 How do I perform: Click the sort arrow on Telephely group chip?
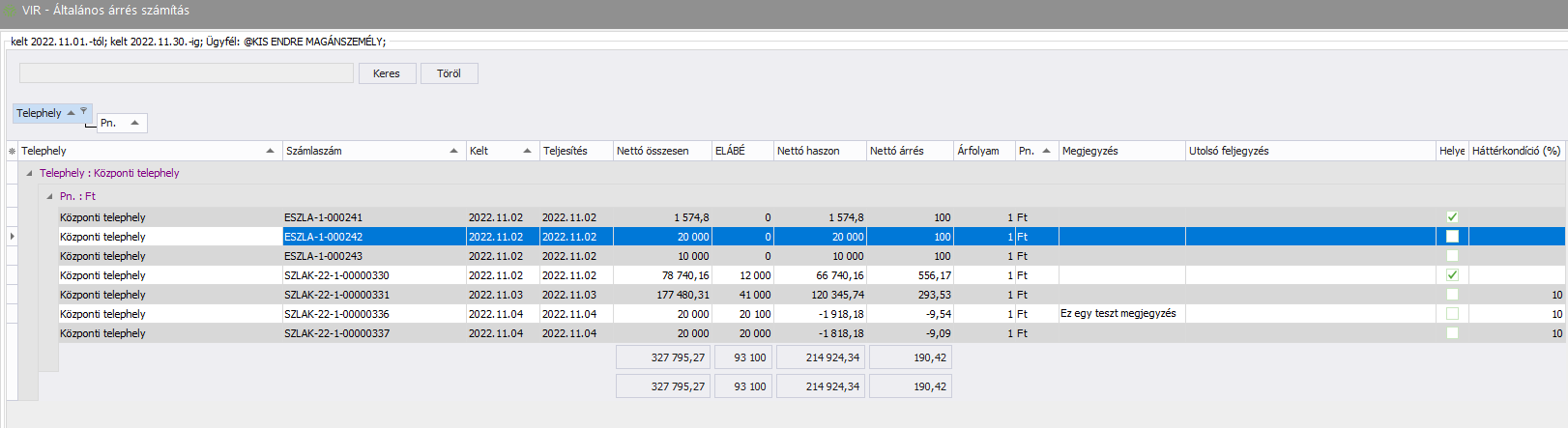71,113
